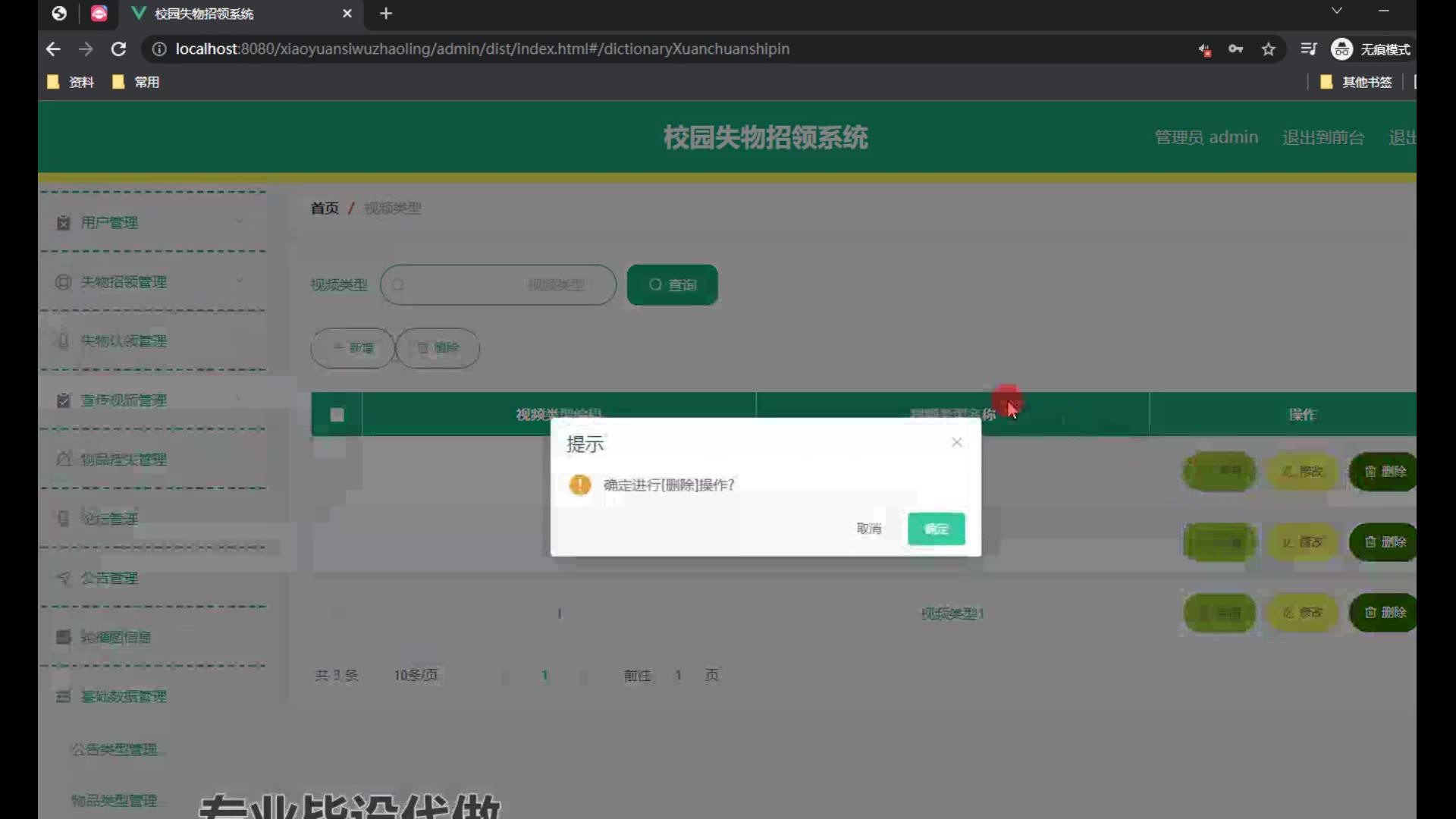
Task: Click the password key icon
Action: click(x=1235, y=49)
